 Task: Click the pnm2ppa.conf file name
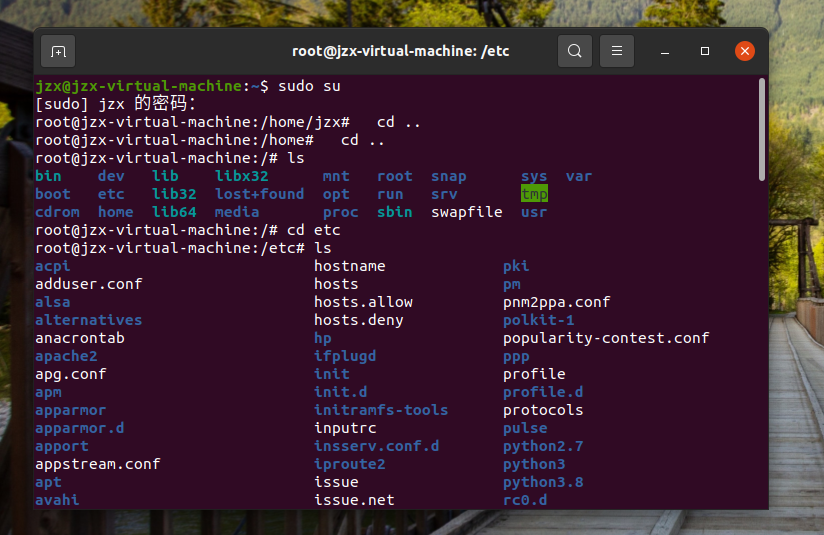click(557, 302)
